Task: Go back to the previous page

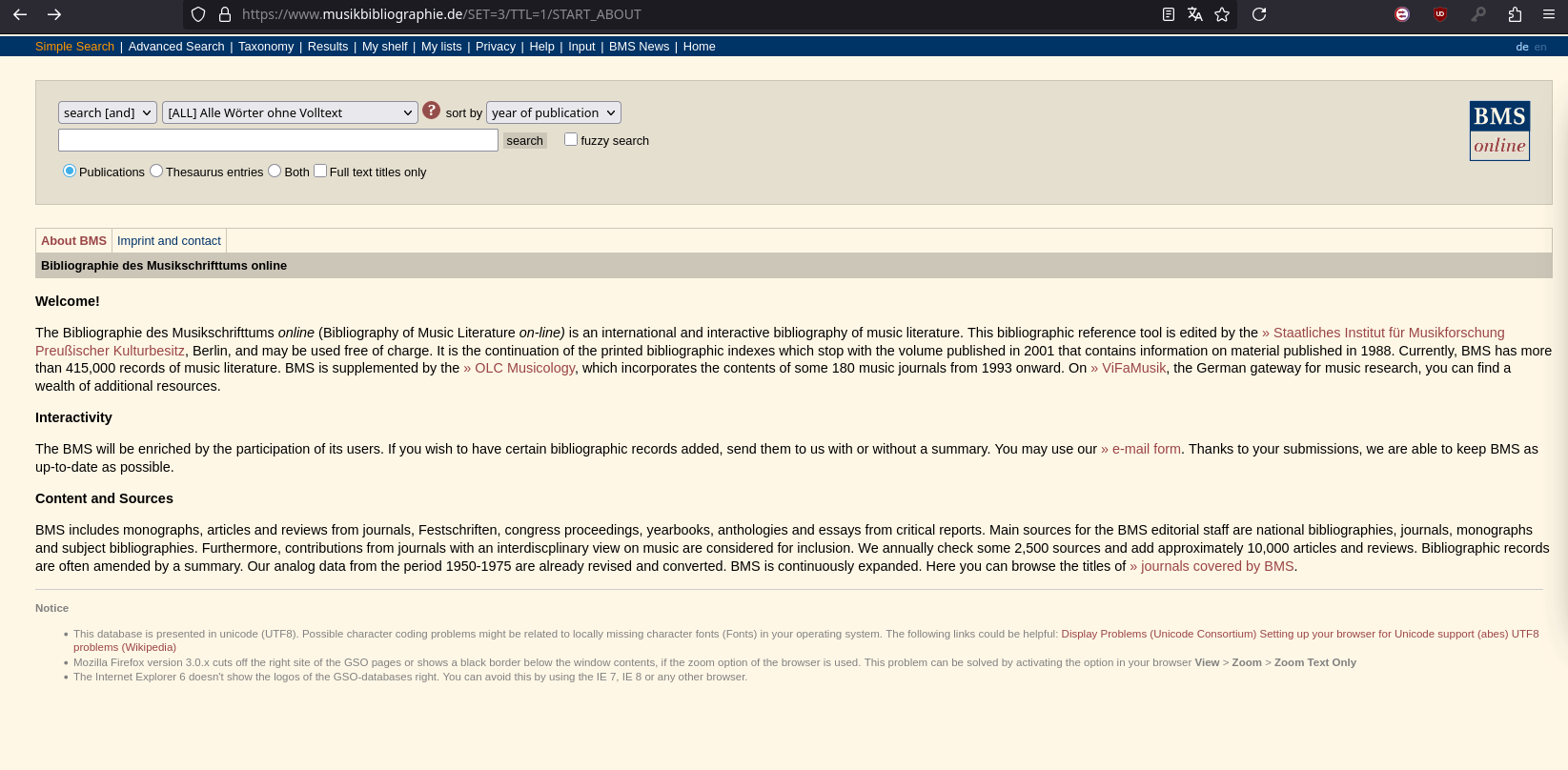Action: click(x=20, y=14)
